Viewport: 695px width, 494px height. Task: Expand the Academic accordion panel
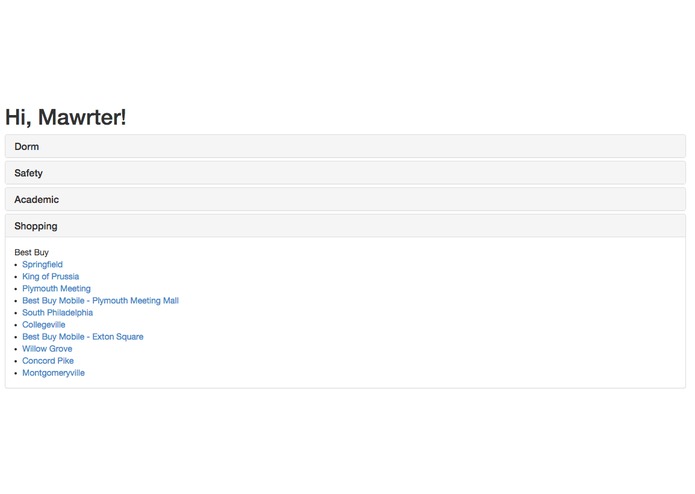click(345, 199)
